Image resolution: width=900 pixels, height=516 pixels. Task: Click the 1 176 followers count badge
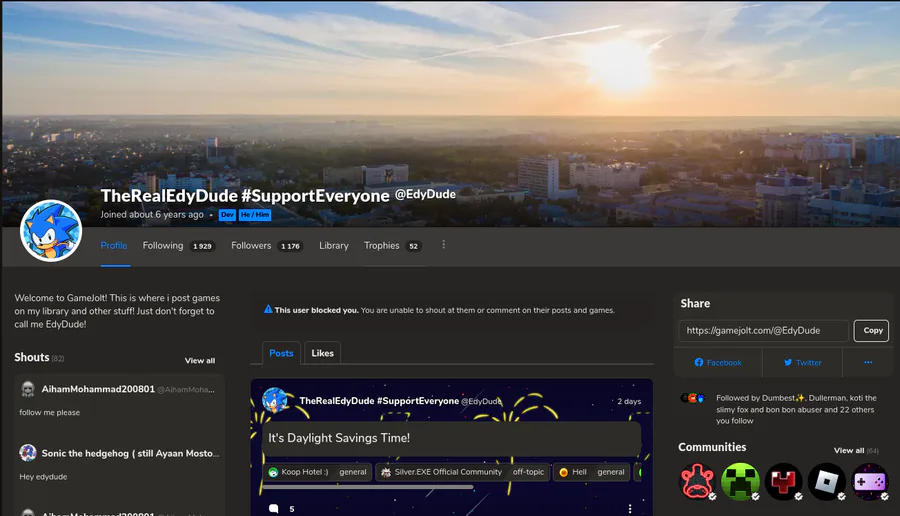tap(290, 246)
